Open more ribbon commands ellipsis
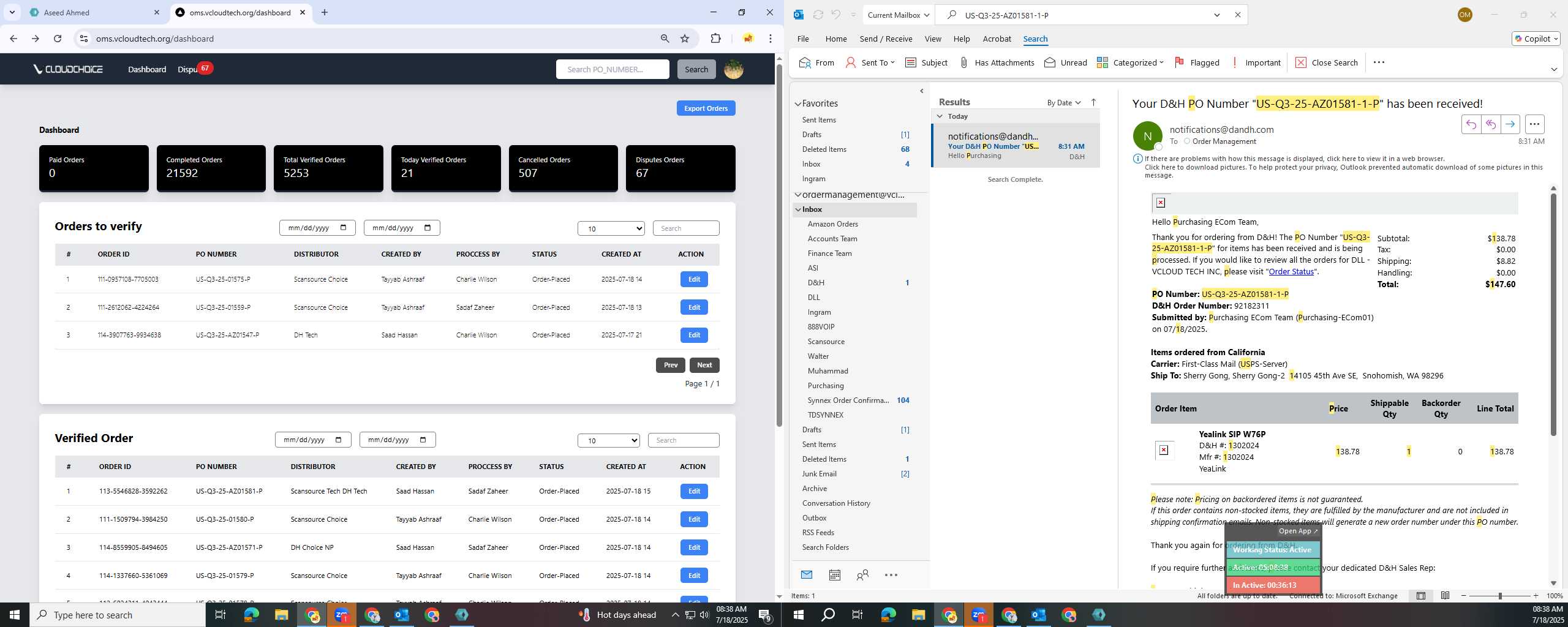 1379,62
